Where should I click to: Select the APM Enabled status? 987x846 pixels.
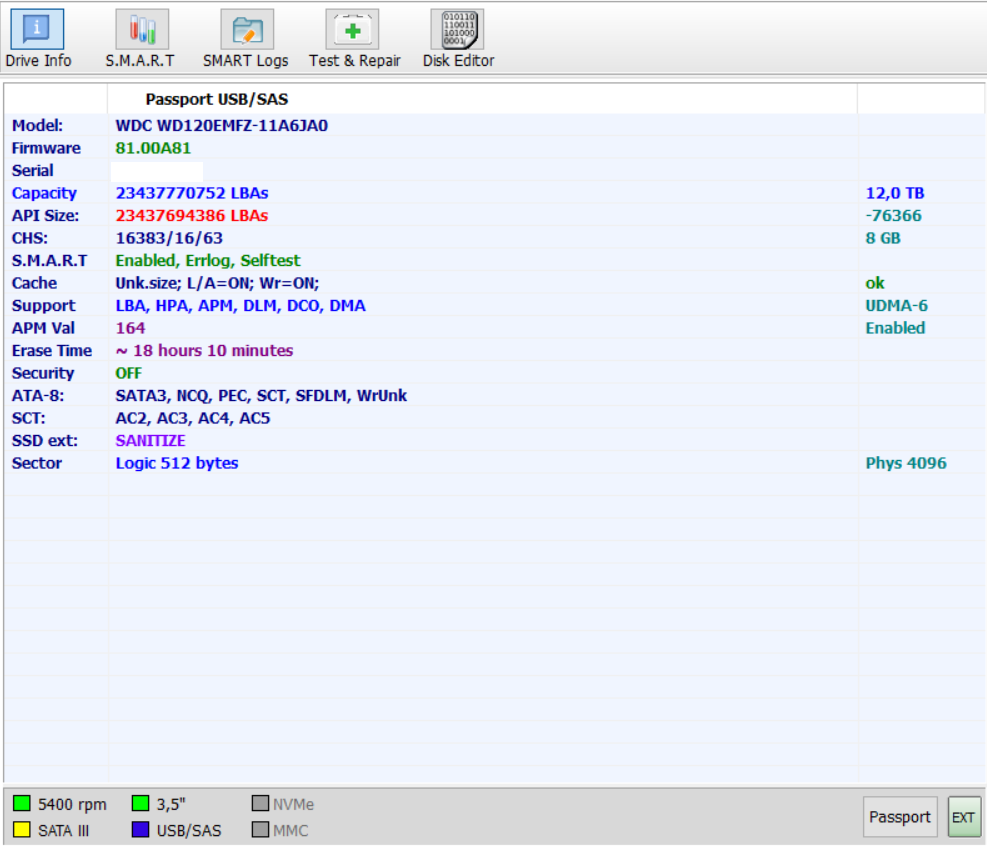point(895,329)
